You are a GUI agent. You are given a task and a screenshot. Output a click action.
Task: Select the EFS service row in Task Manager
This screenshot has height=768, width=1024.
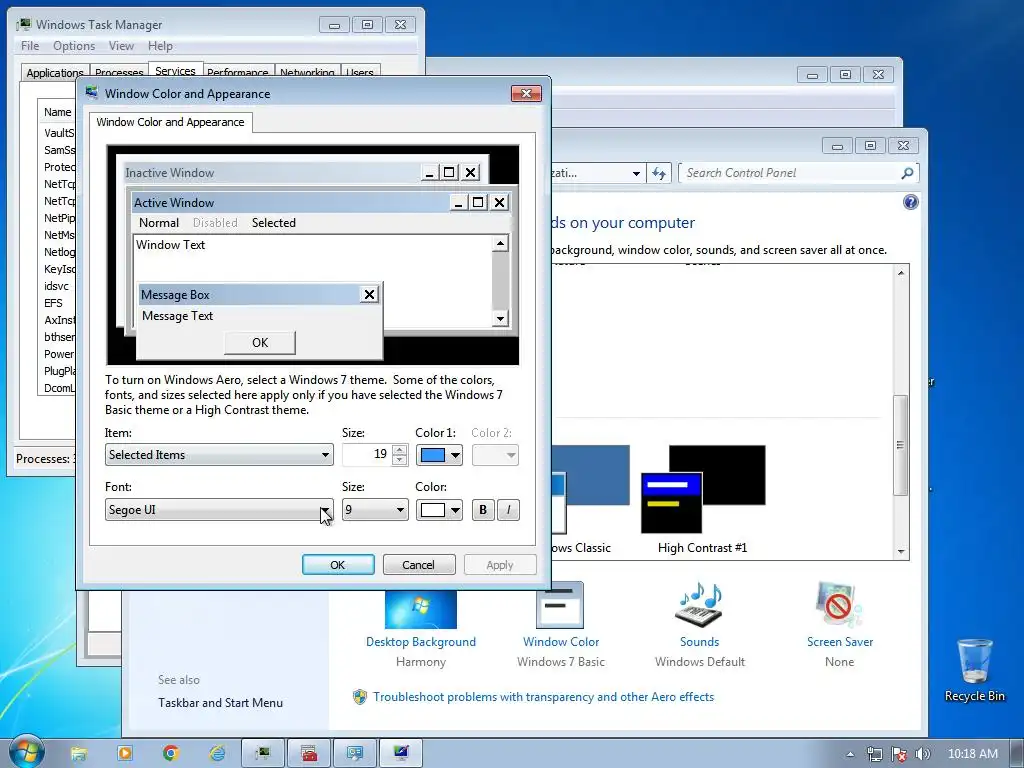[x=57, y=303]
